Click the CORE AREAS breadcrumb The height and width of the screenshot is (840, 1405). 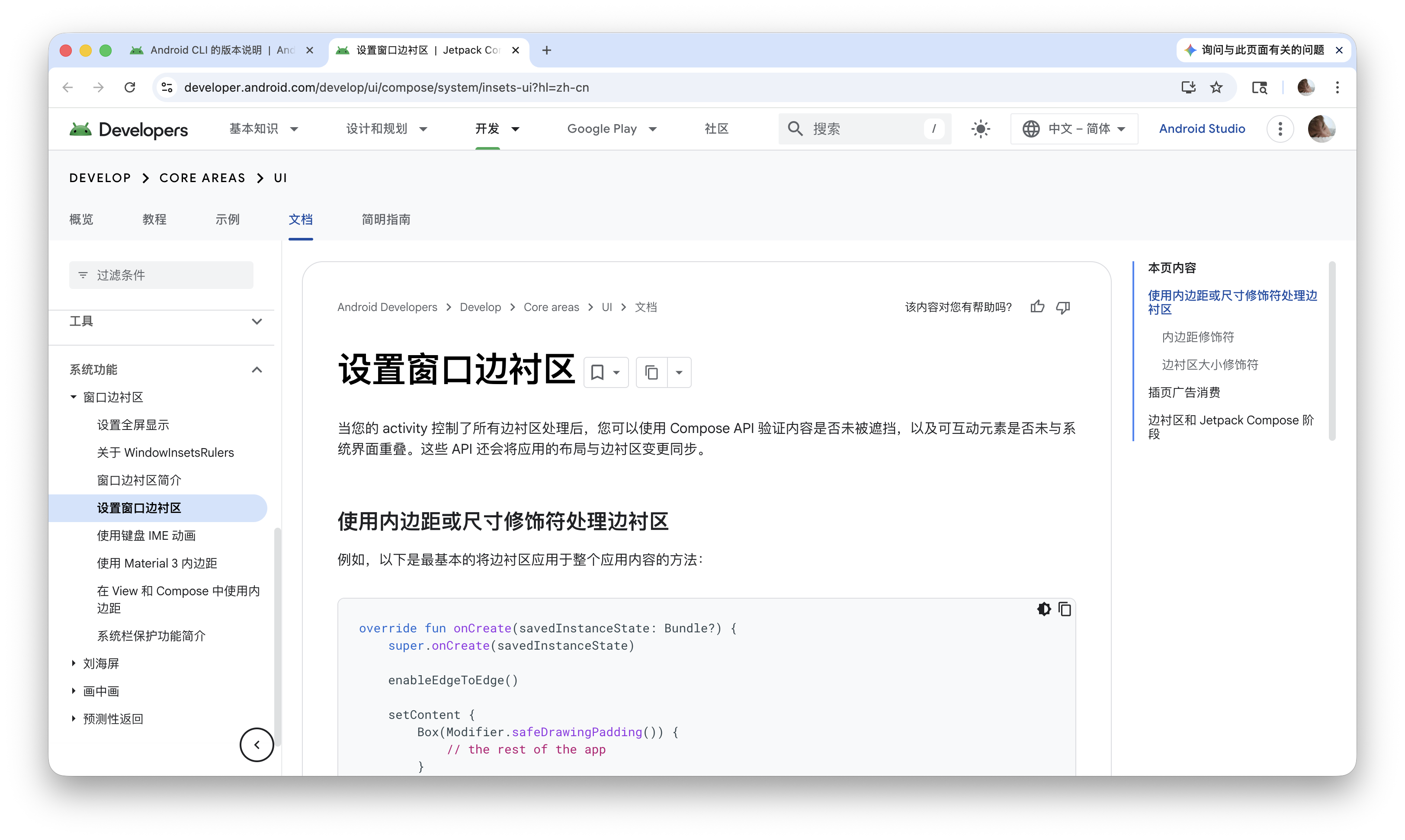[202, 178]
